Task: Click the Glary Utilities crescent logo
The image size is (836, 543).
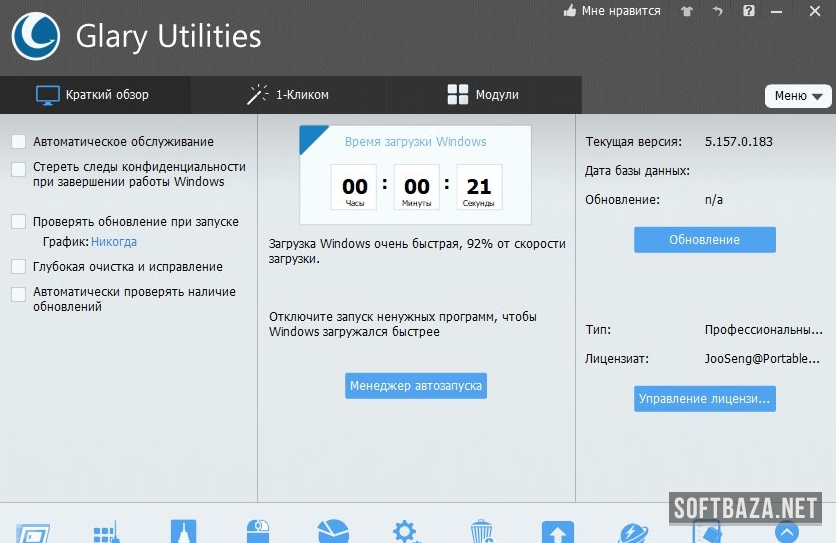Action: click(35, 37)
